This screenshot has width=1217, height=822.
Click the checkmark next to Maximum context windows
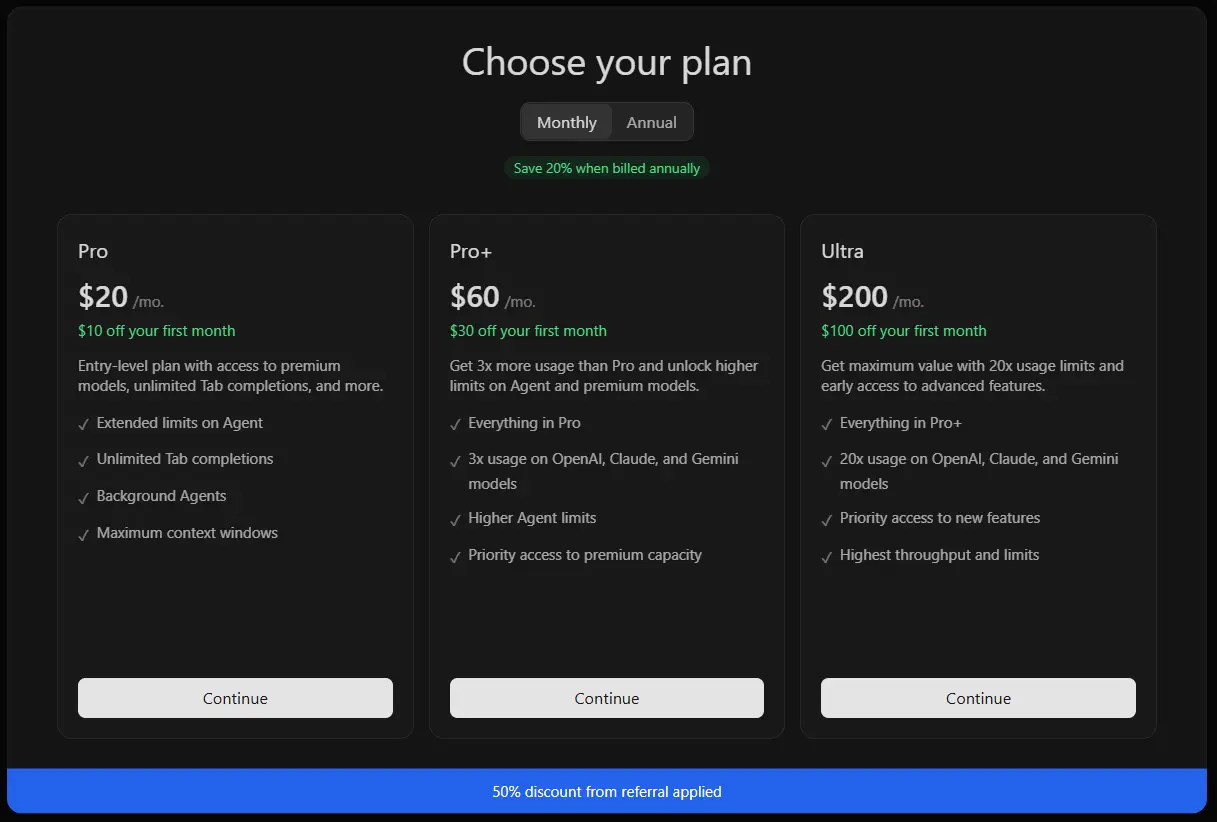click(x=84, y=534)
